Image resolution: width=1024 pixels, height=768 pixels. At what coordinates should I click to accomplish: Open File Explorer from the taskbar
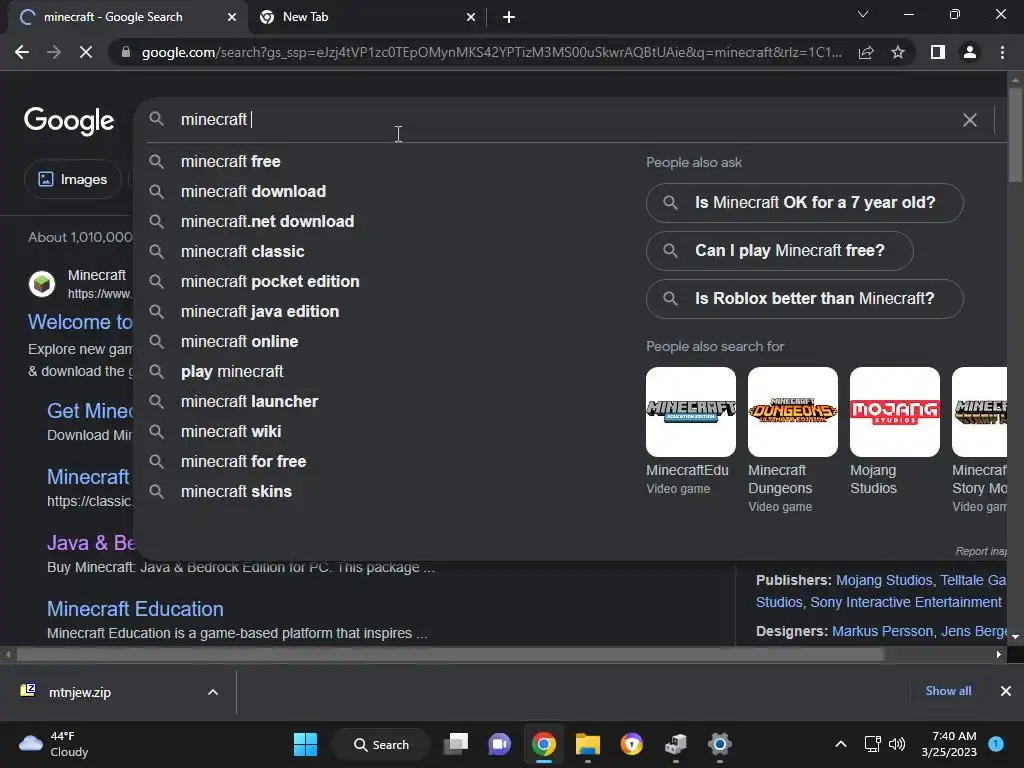coord(588,744)
